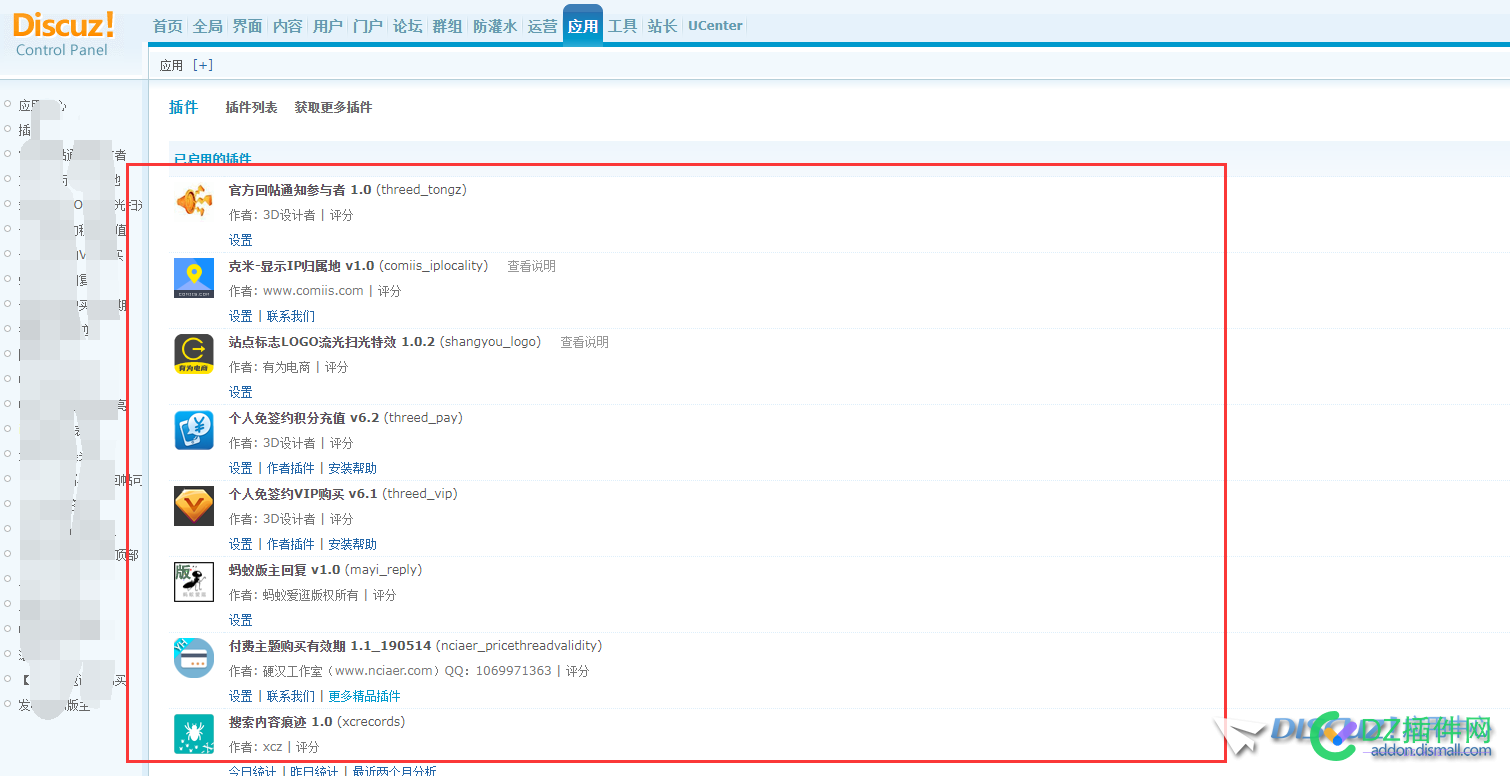Click 联系我们 for 付费主题购买有效期
1510x776 pixels.
290,696
